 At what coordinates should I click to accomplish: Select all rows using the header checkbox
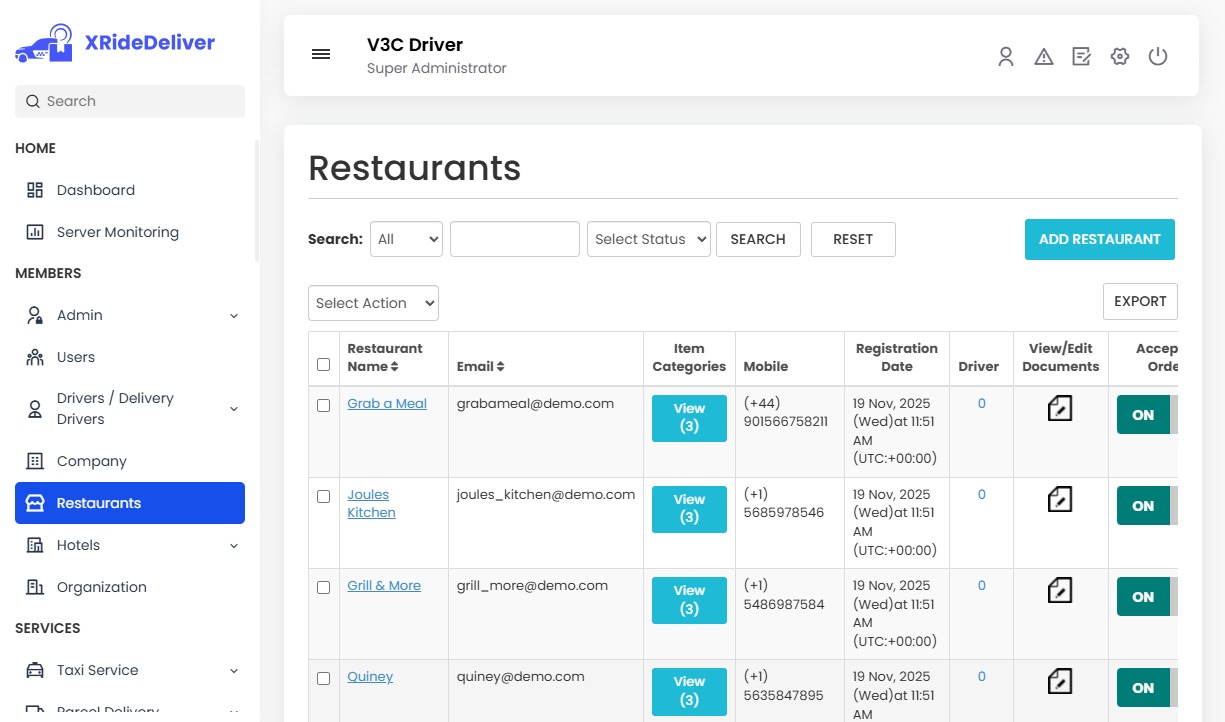[323, 364]
